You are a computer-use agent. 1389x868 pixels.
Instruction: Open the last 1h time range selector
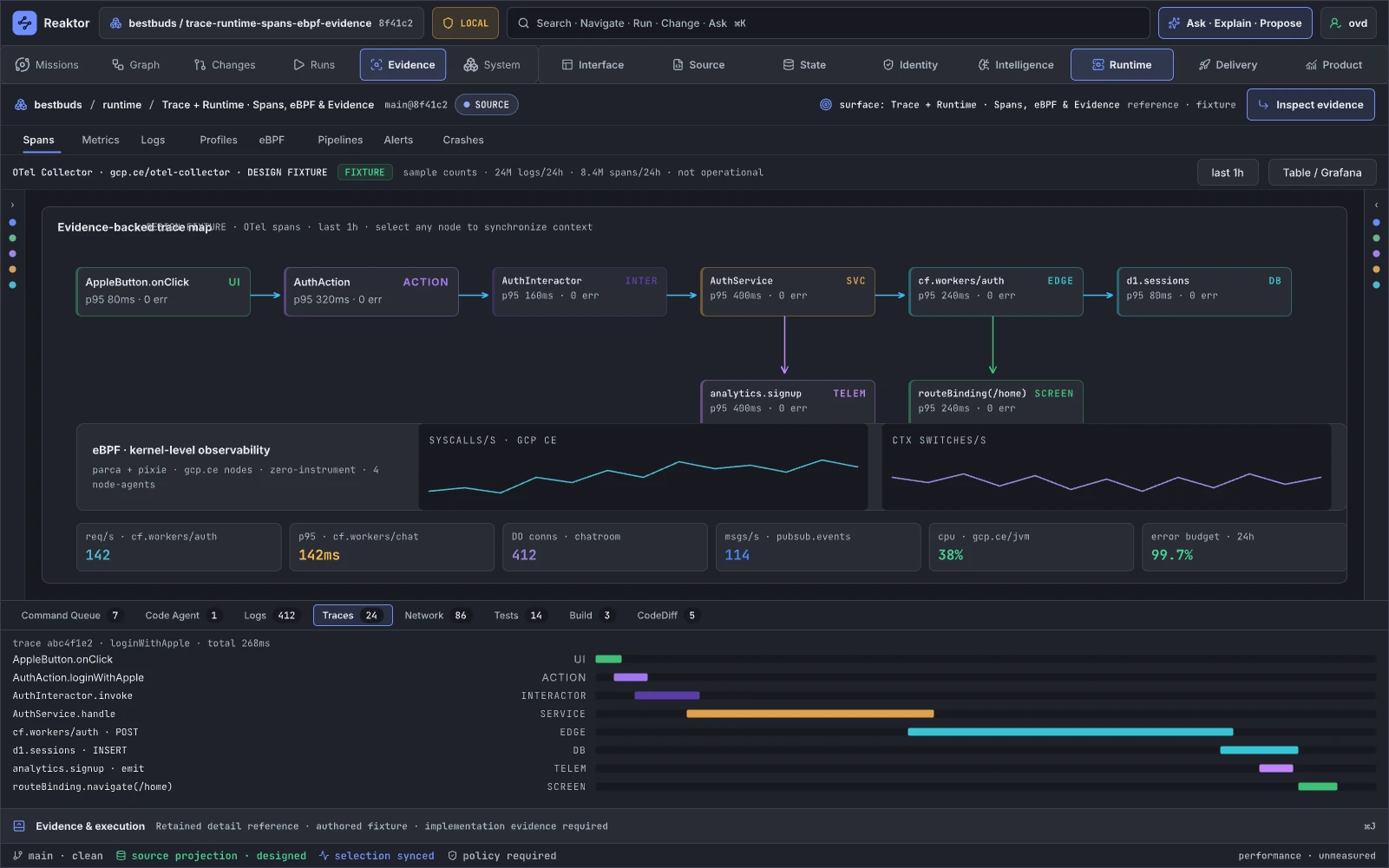(x=1228, y=173)
